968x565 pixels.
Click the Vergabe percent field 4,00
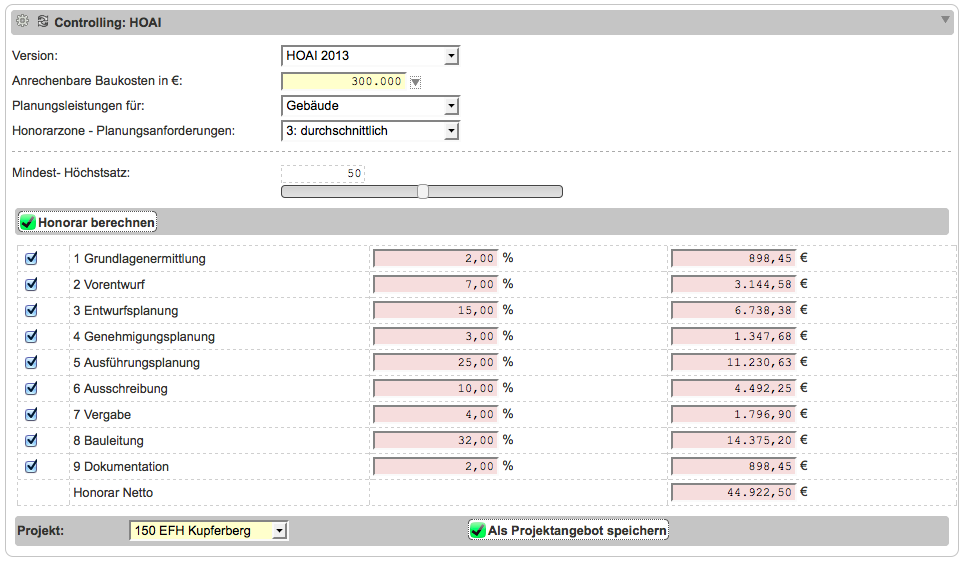coord(435,414)
